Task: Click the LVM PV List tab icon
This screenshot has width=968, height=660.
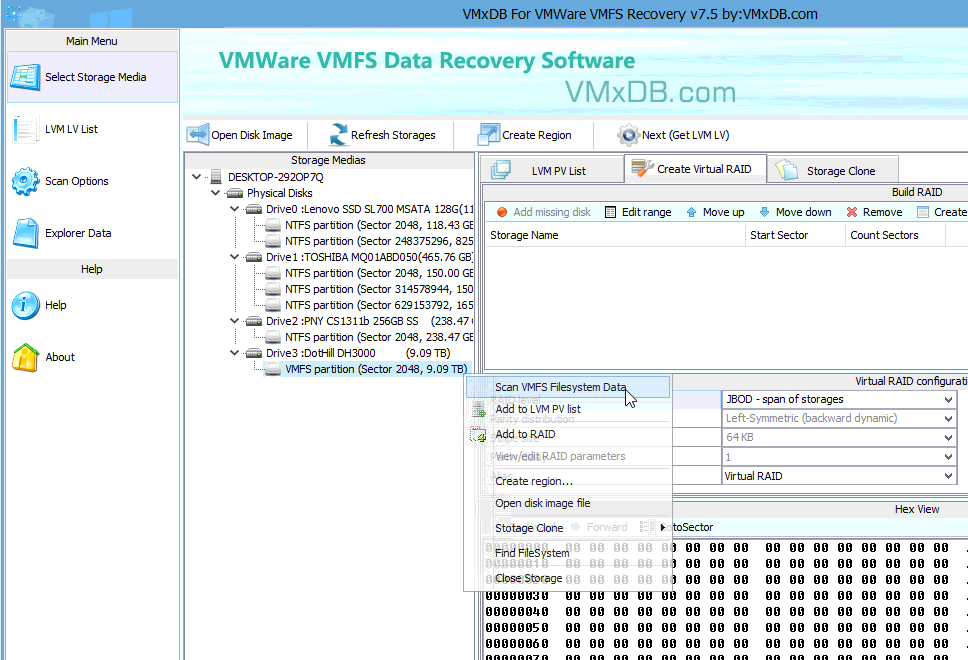Action: pos(501,170)
